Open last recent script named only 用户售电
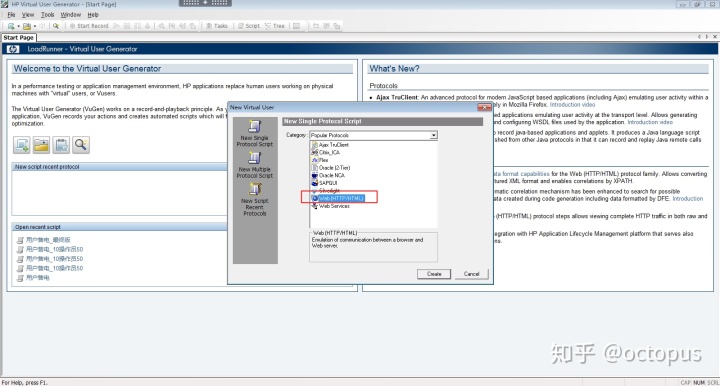The image size is (720, 386). tap(38, 278)
